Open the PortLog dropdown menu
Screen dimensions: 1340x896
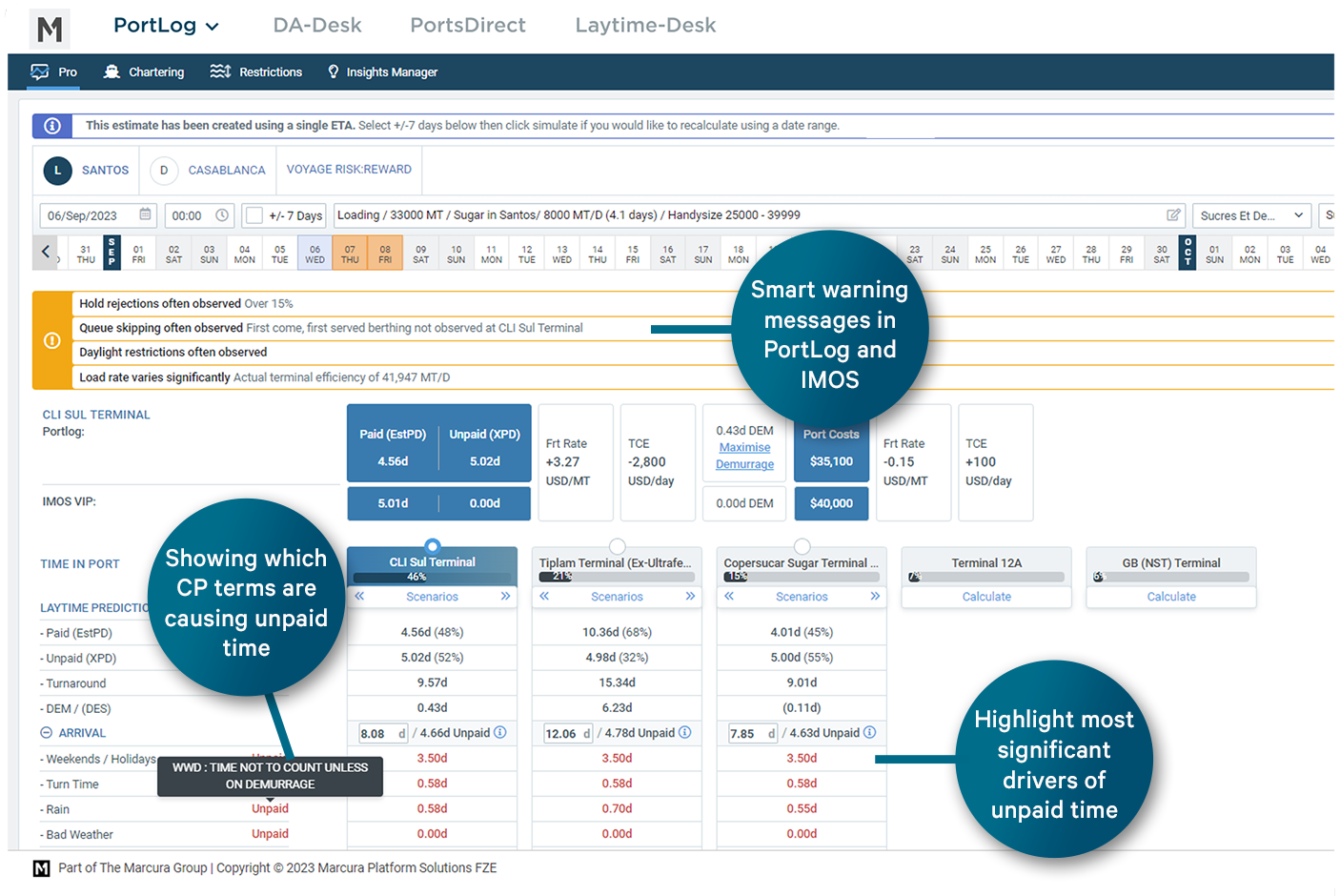click(x=166, y=26)
